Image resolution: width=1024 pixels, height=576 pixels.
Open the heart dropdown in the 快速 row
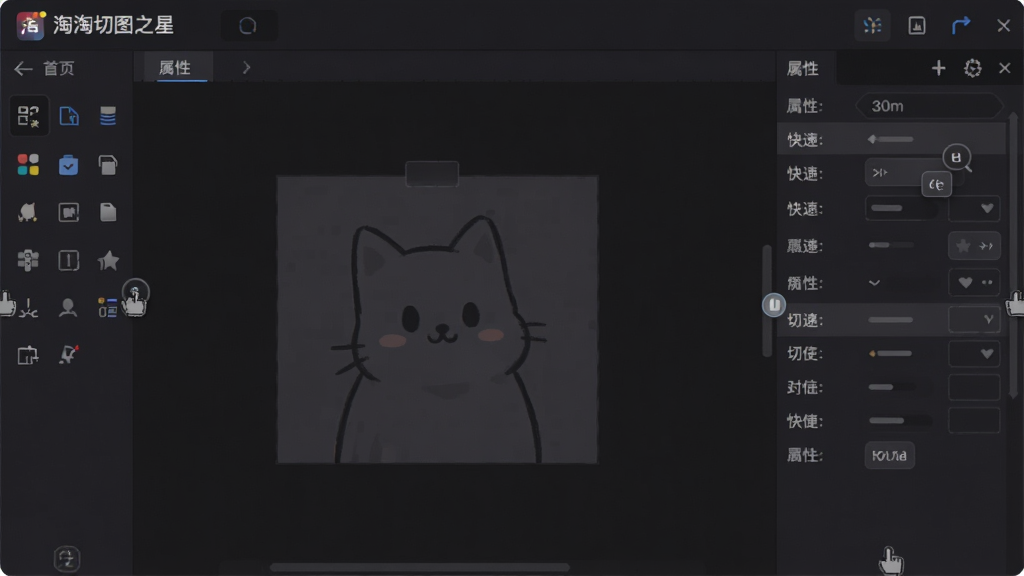974,209
